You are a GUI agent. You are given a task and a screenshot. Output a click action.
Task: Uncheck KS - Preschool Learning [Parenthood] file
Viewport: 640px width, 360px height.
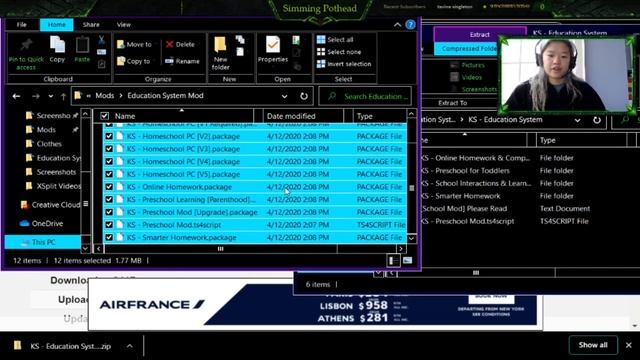coord(109,200)
